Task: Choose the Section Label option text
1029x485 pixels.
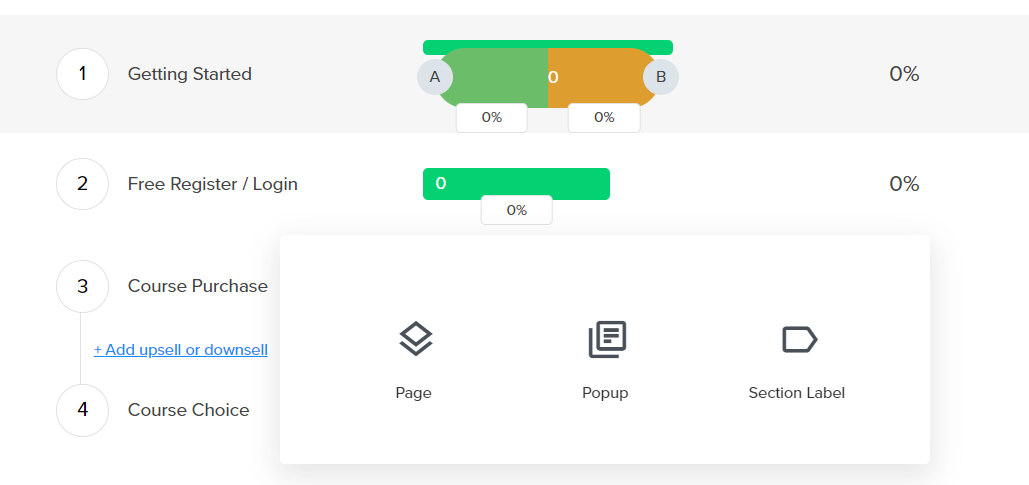Action: [796, 393]
